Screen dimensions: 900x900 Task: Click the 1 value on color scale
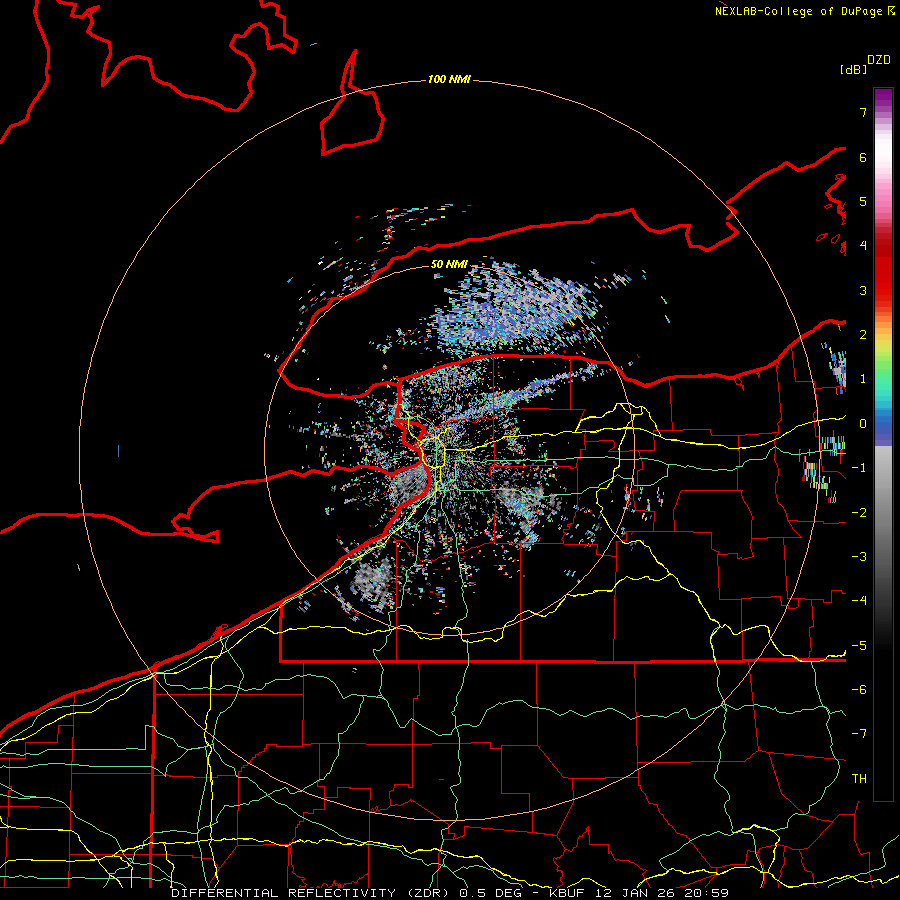click(863, 379)
